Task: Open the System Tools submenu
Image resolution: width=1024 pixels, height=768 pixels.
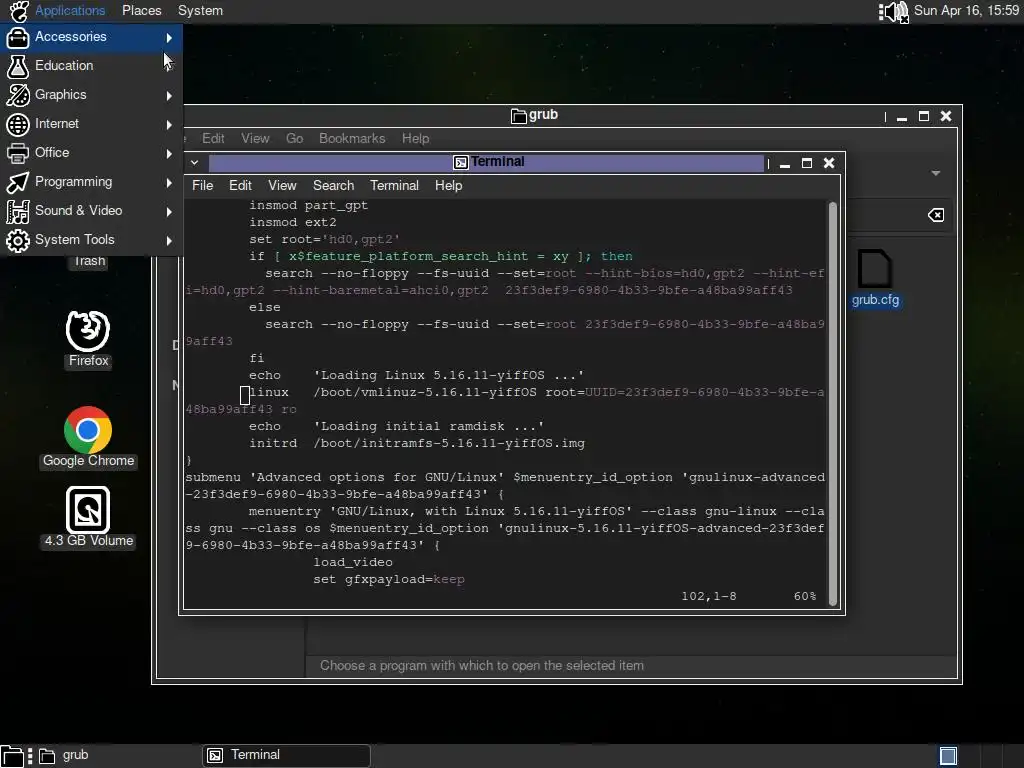Action: click(x=91, y=240)
